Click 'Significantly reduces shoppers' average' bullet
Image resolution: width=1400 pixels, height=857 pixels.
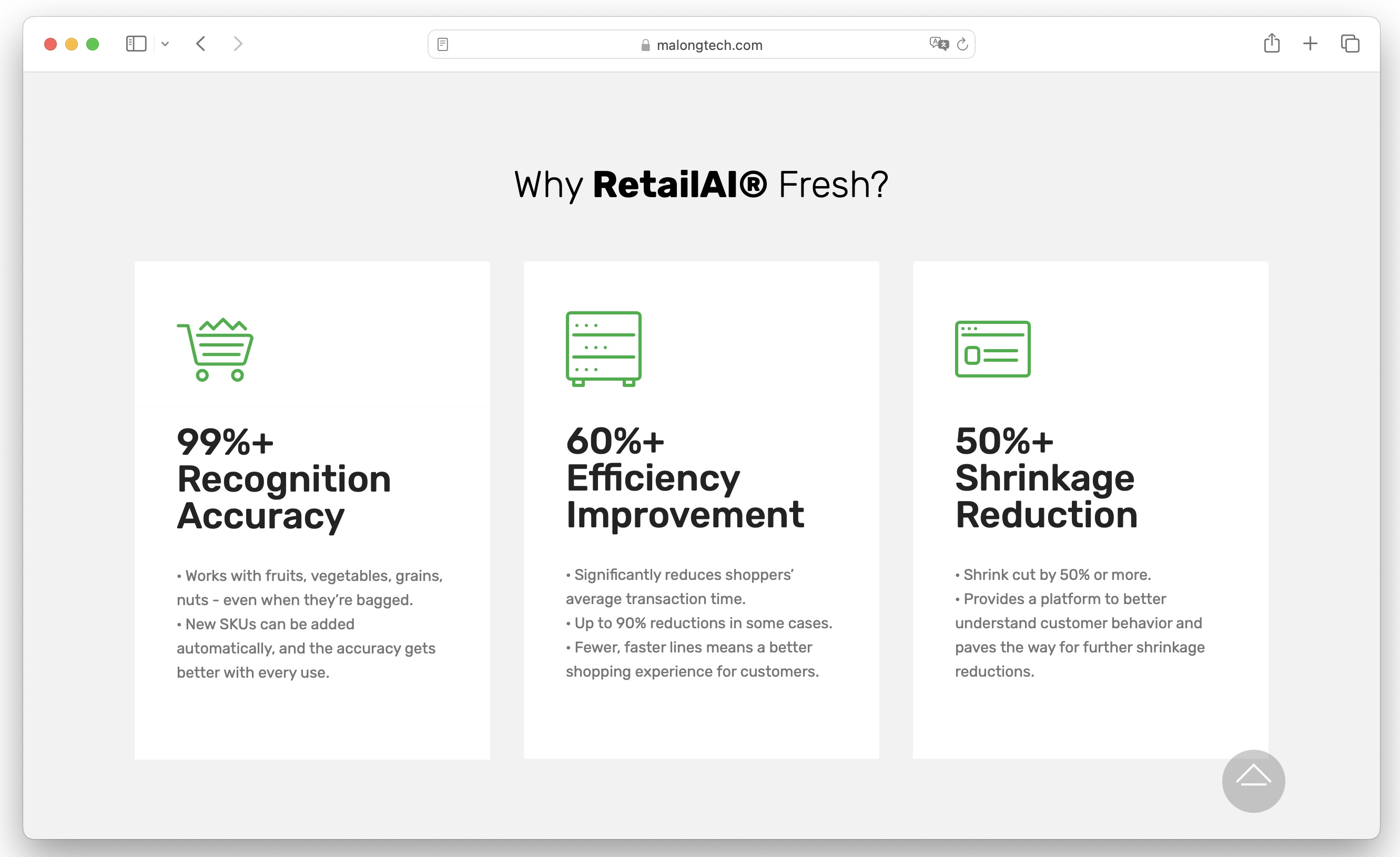(x=679, y=587)
